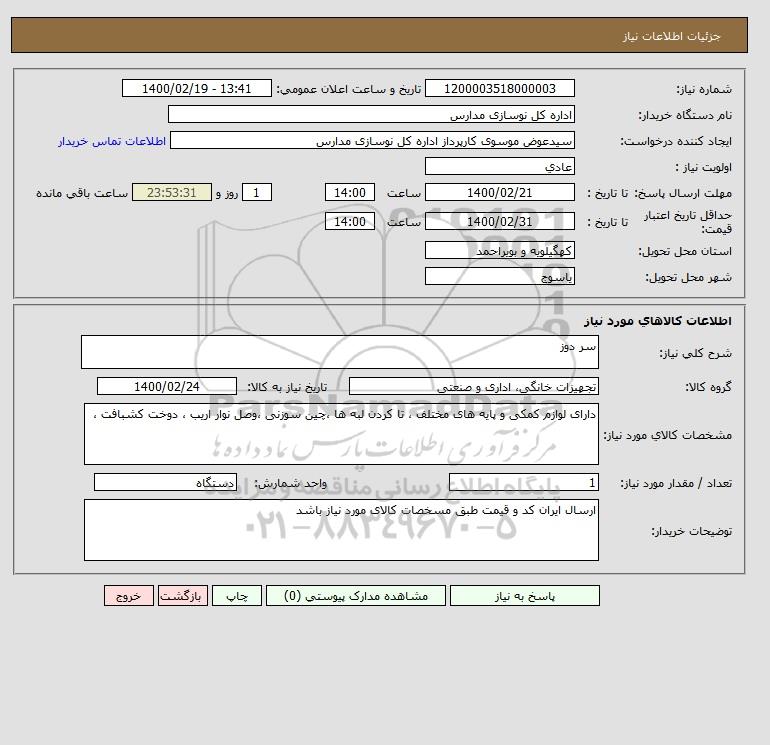Click header title جزئیات اطلاعات نیاز

pyautogui.click(x=671, y=36)
